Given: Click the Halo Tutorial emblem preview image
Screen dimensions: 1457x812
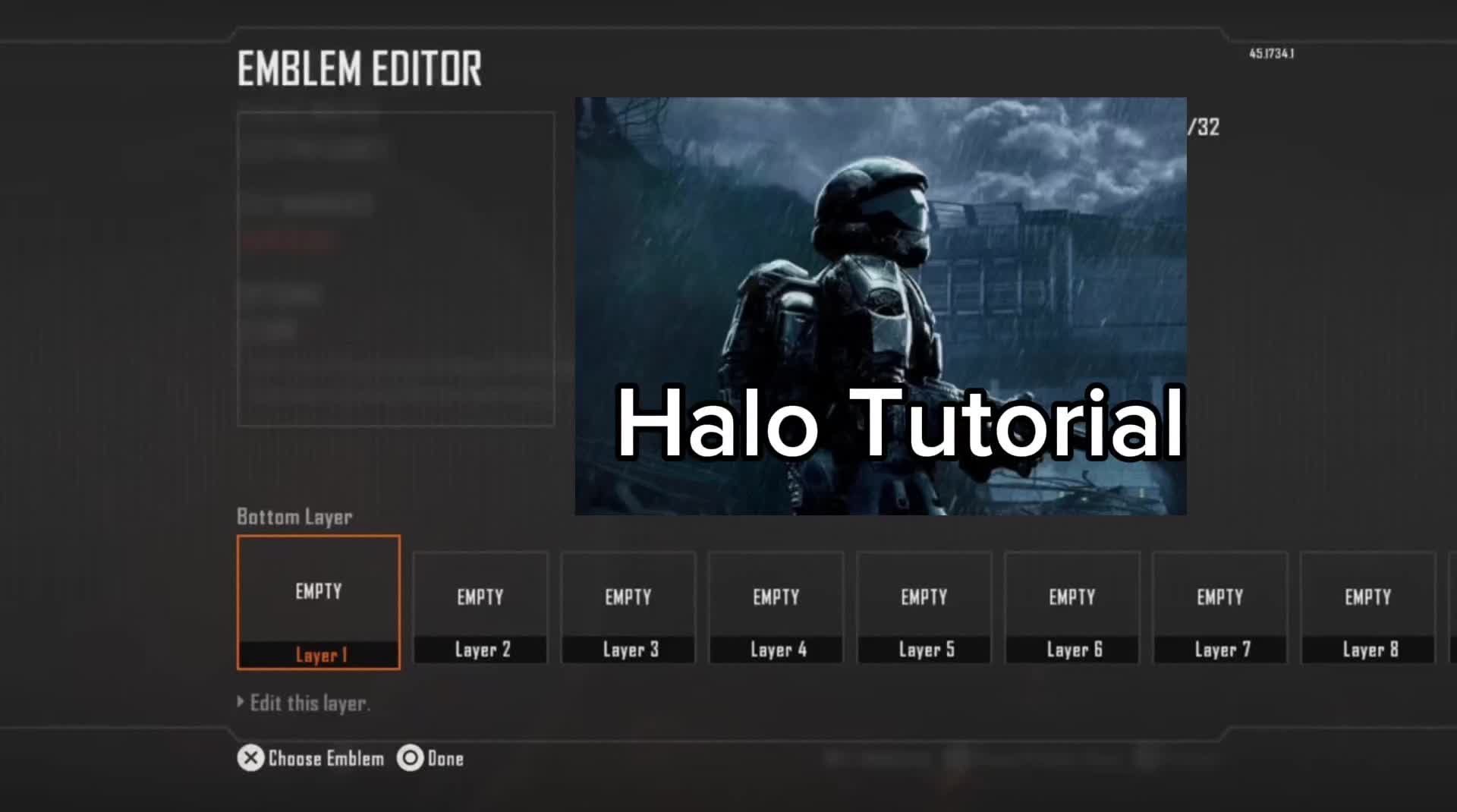Looking at the screenshot, I should pos(880,306).
